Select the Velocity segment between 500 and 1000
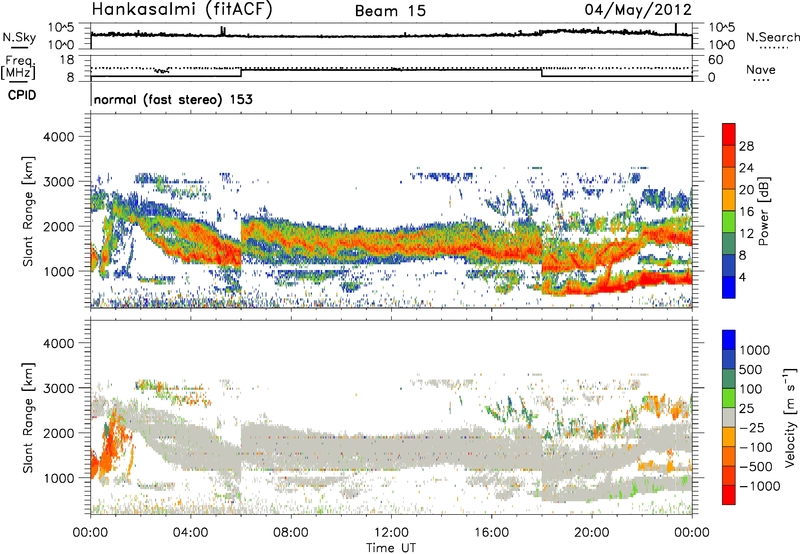Viewport: 800px width, 554px height. click(729, 359)
